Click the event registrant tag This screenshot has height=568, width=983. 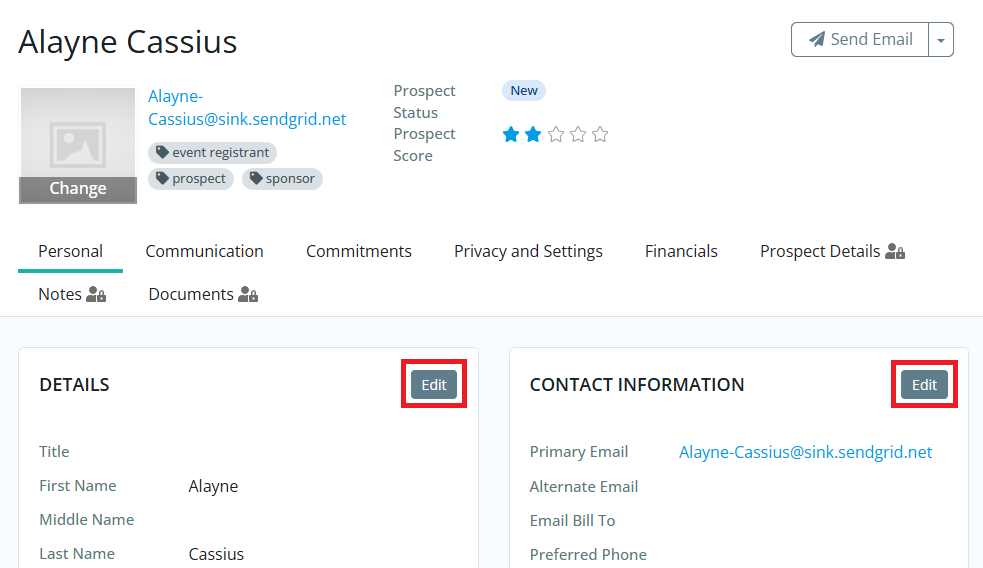[212, 153]
